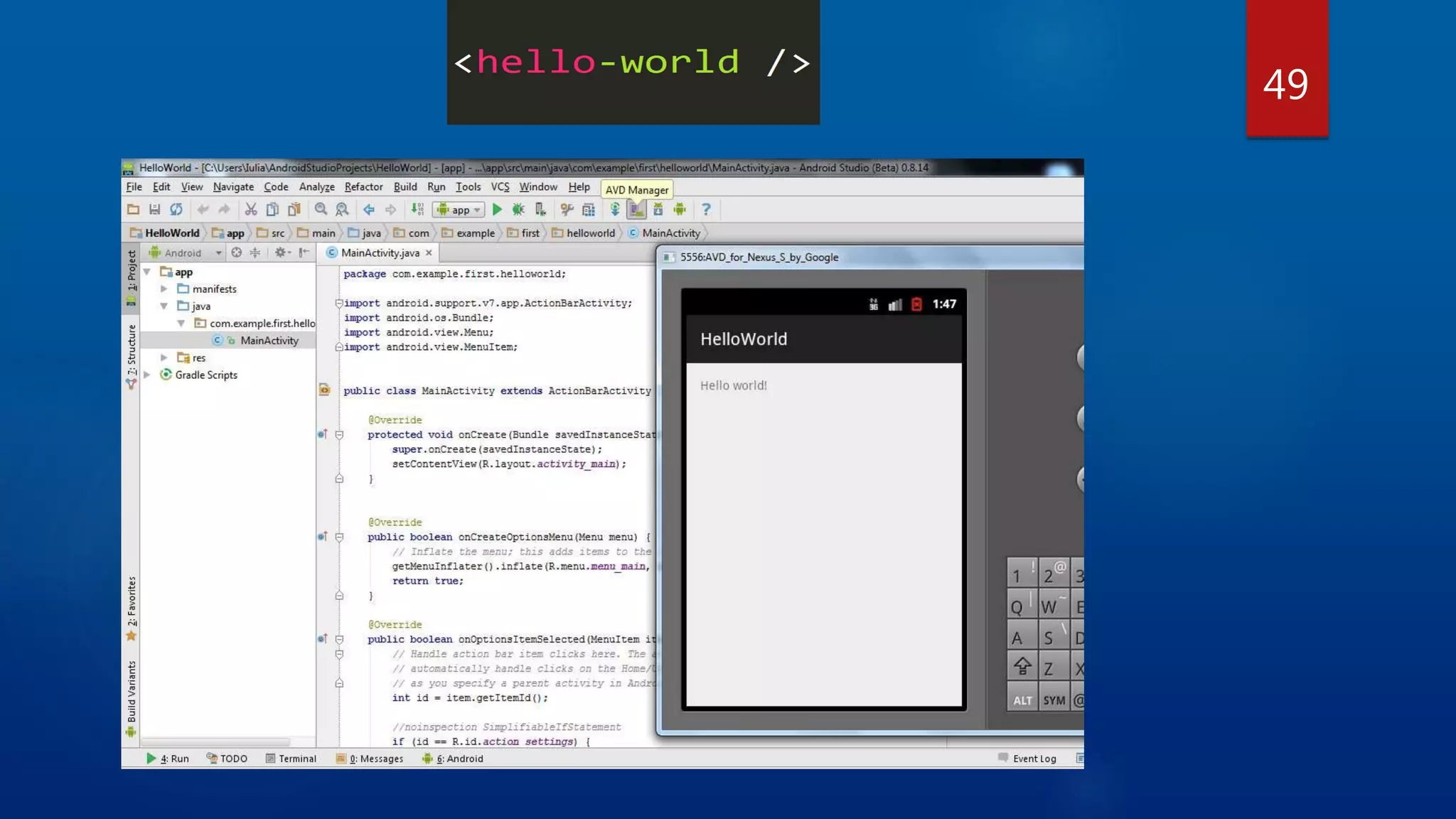Click the Sync/refresh icon in toolbar
Screen dimensions: 1456x819
pyautogui.click(x=176, y=210)
